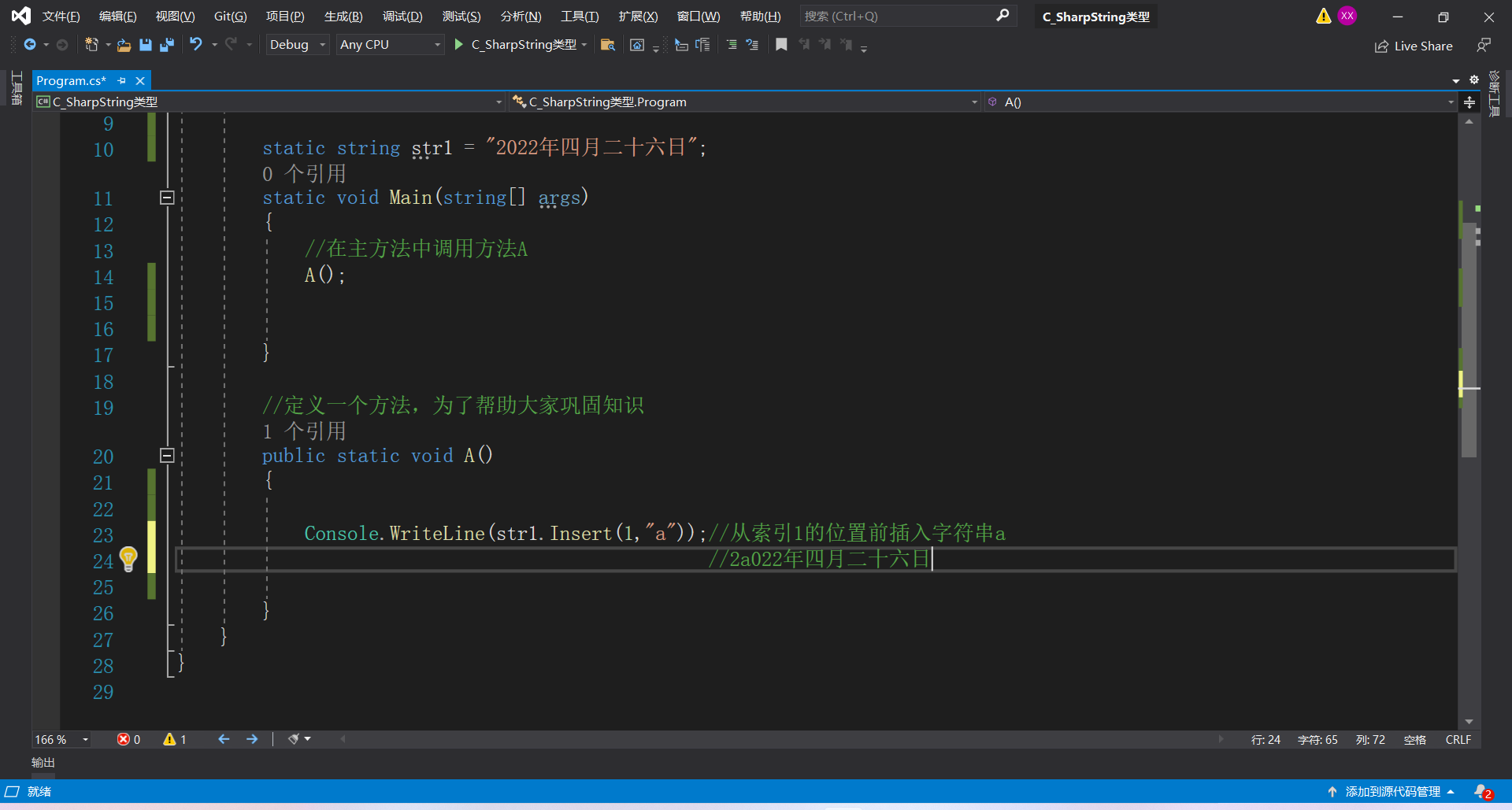Image resolution: width=1512 pixels, height=810 pixels.
Task: Go to previous issue with left arrow
Action: coord(224,739)
